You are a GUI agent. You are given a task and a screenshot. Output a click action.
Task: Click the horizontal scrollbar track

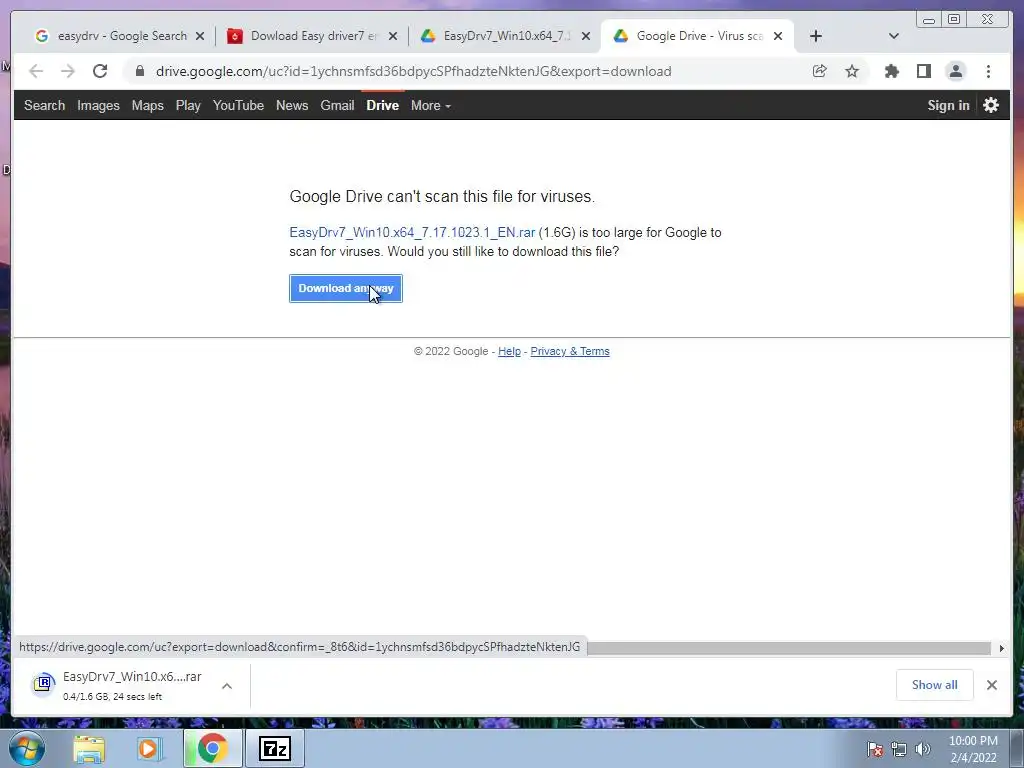tap(789, 648)
